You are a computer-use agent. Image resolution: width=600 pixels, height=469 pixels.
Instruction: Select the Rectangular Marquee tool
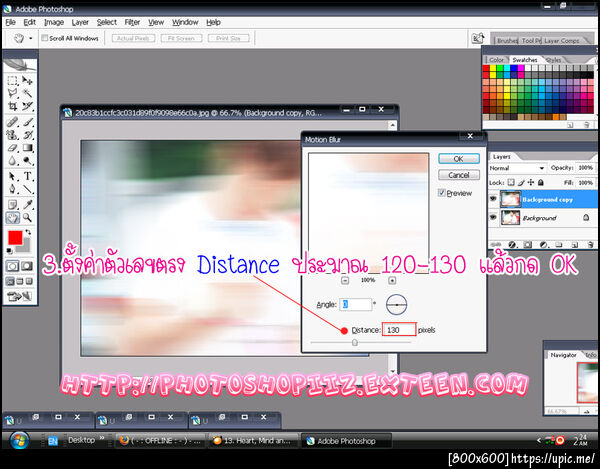coord(12,81)
